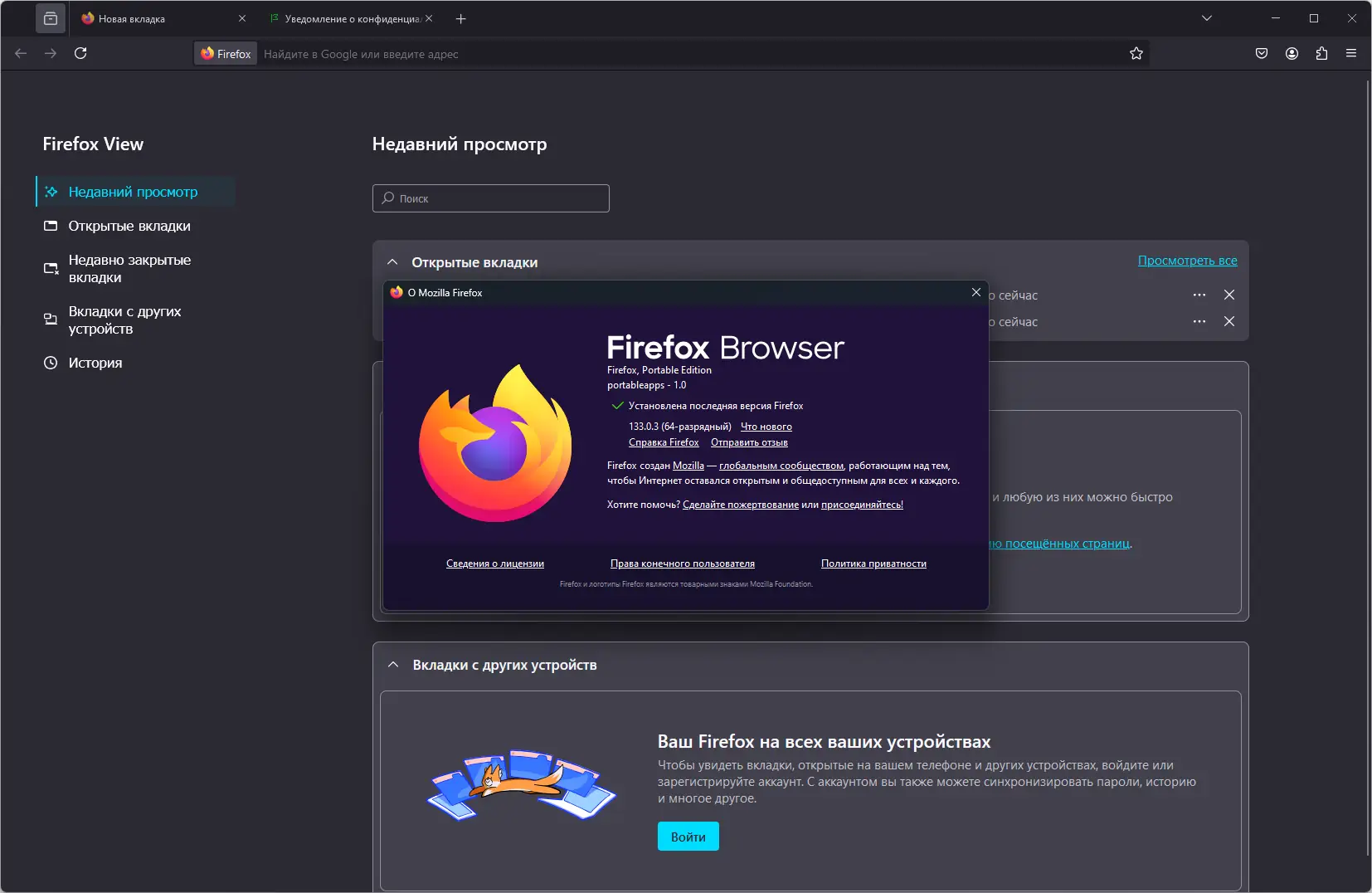Click 'Ваш Firefox на всех ваших устройствах' heading
1372x893 pixels.
coord(825,742)
